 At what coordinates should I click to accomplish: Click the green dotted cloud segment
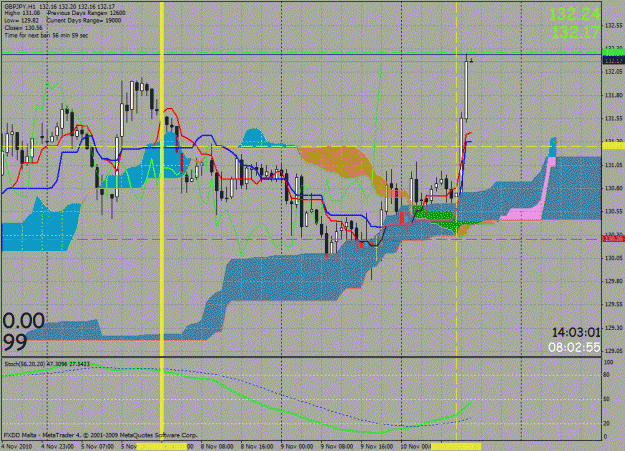click(436, 215)
